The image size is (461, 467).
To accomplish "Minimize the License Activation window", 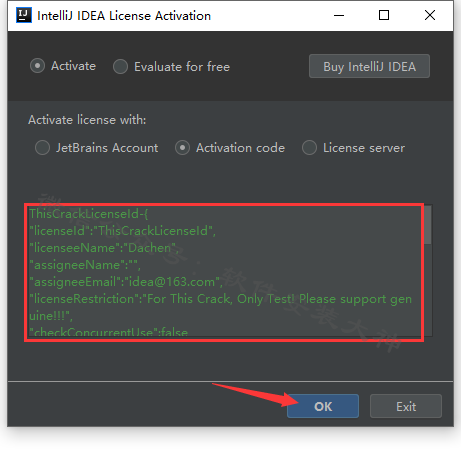I will (339, 15).
